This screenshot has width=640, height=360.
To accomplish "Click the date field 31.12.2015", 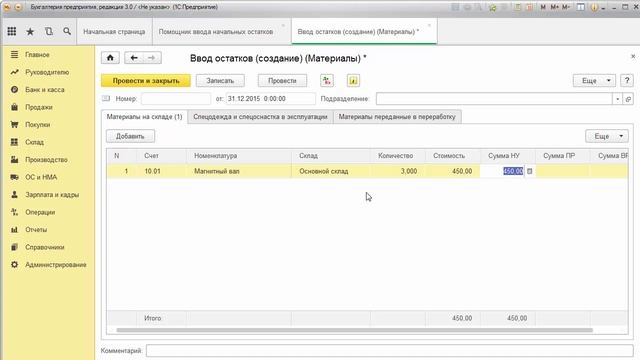I will pos(271,99).
